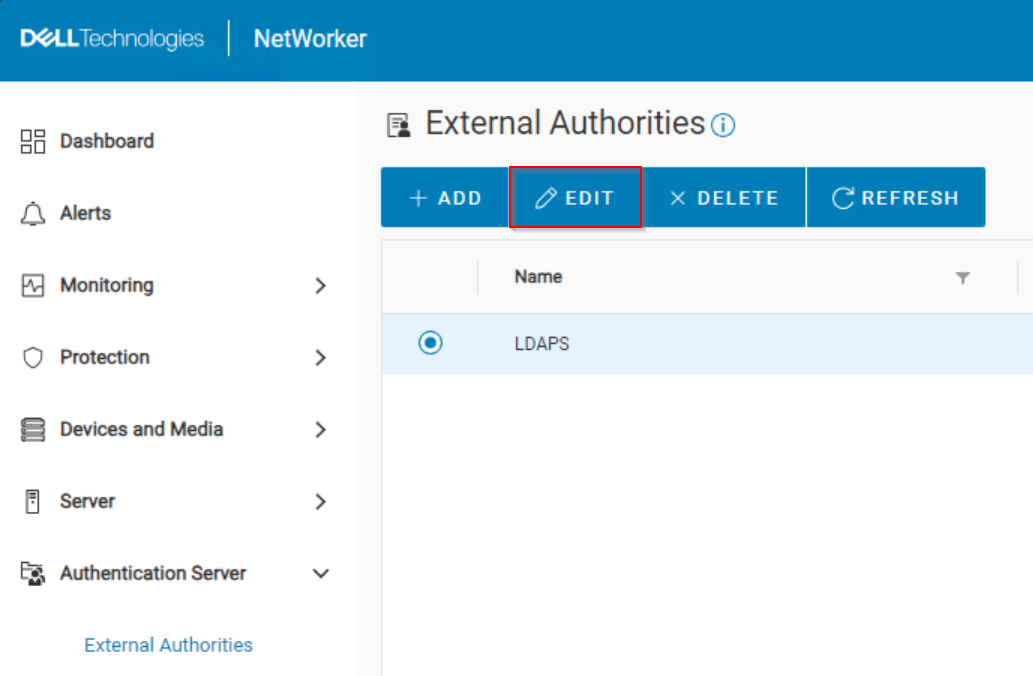Select the Monitoring graph icon
Image resolution: width=1033 pixels, height=676 pixels.
coord(33,285)
